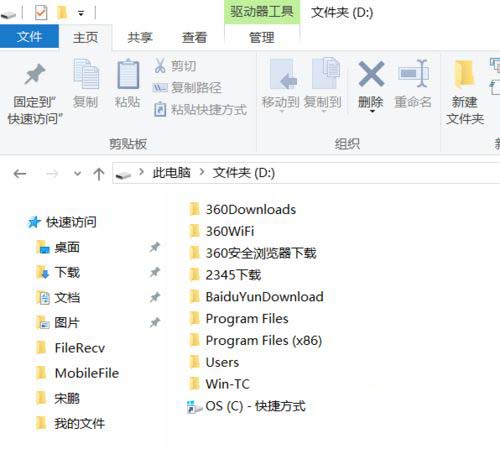Screen dimensions: 500x449
Task: Unpin Desktop (桌面) via its pin icon
Action: [155, 247]
